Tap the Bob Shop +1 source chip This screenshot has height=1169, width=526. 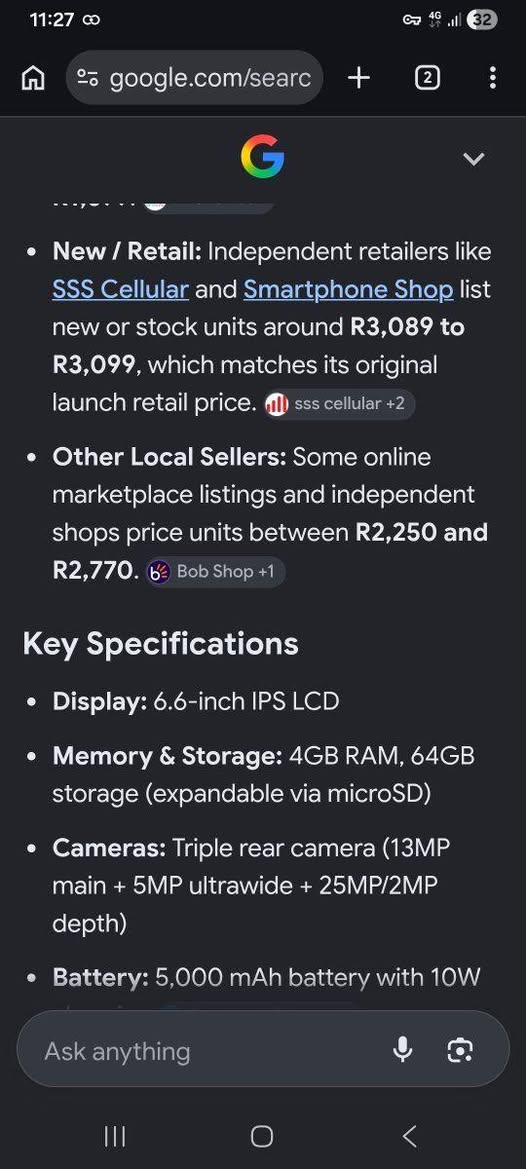point(215,572)
